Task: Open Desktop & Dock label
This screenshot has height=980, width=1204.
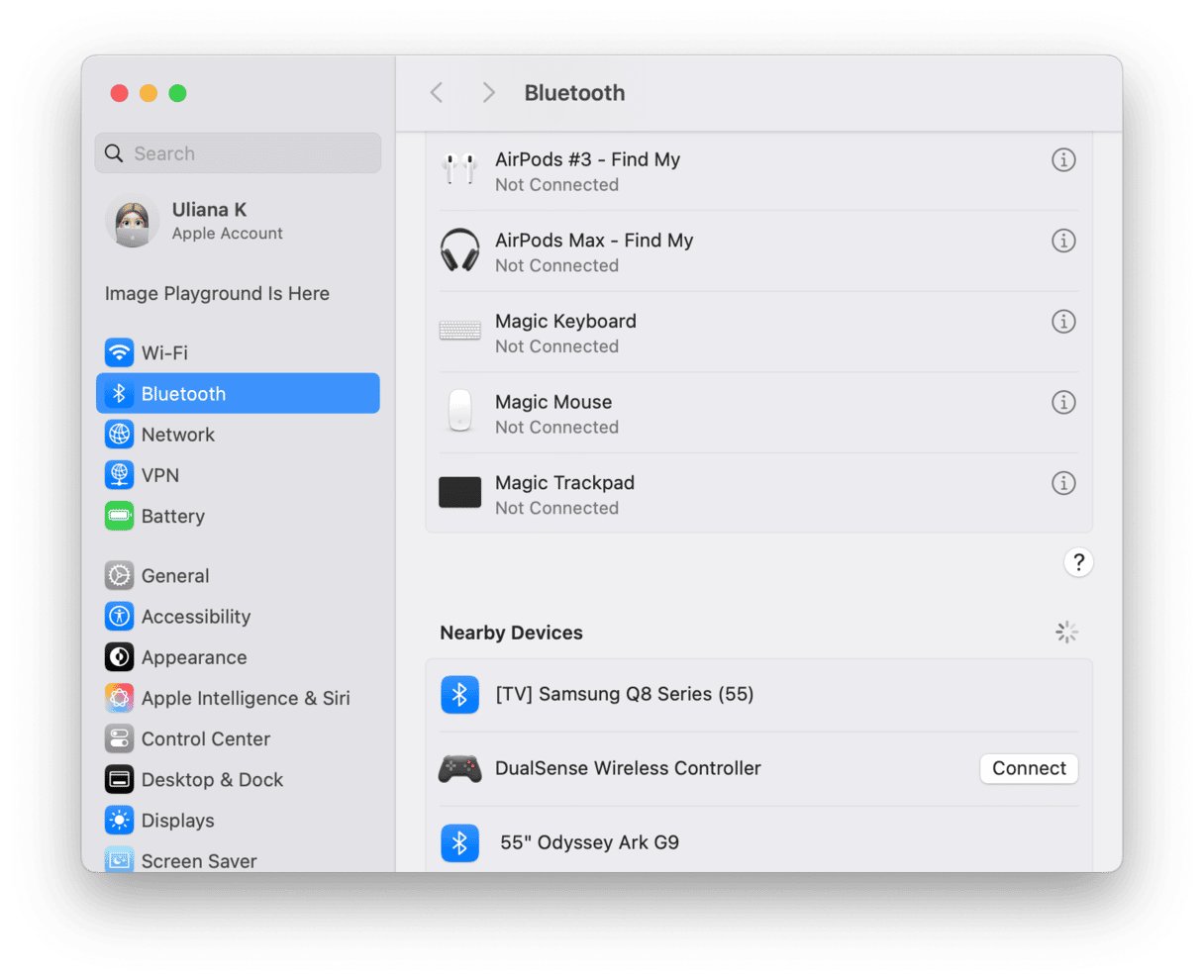Action: point(212,780)
